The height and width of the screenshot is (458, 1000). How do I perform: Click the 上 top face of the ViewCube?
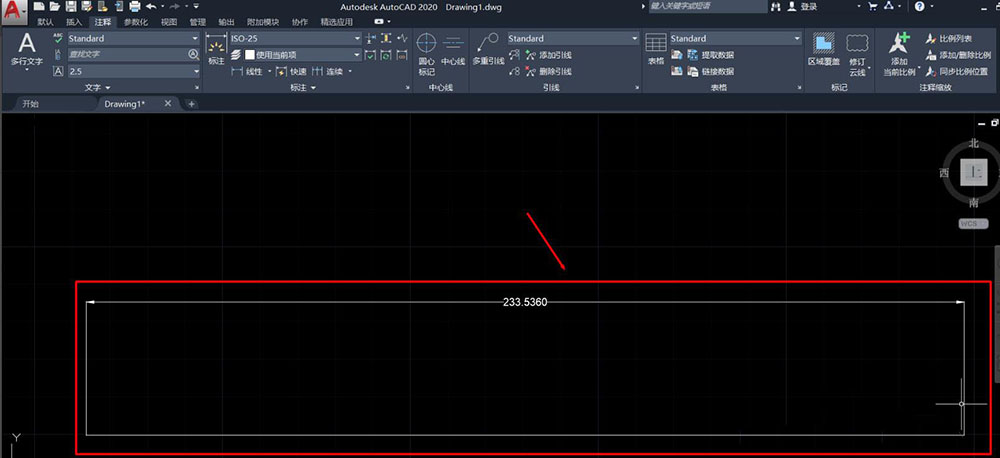coord(973,172)
